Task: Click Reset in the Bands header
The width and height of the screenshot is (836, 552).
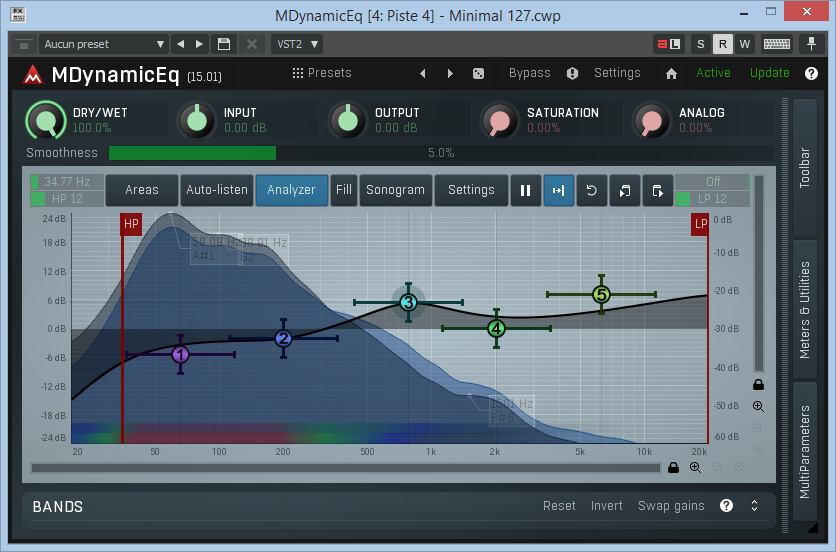Action: (559, 506)
